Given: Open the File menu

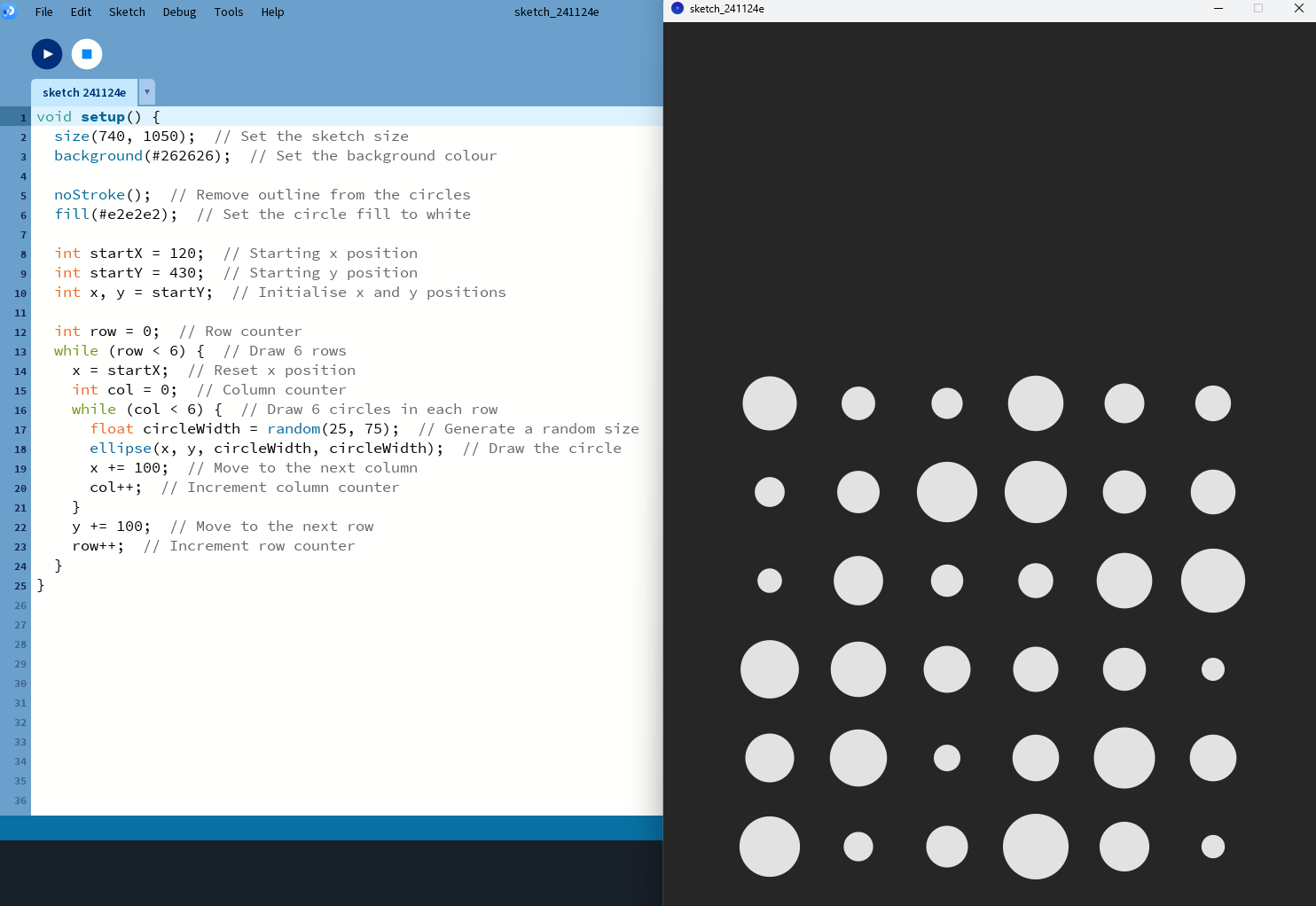Looking at the screenshot, I should [x=43, y=12].
